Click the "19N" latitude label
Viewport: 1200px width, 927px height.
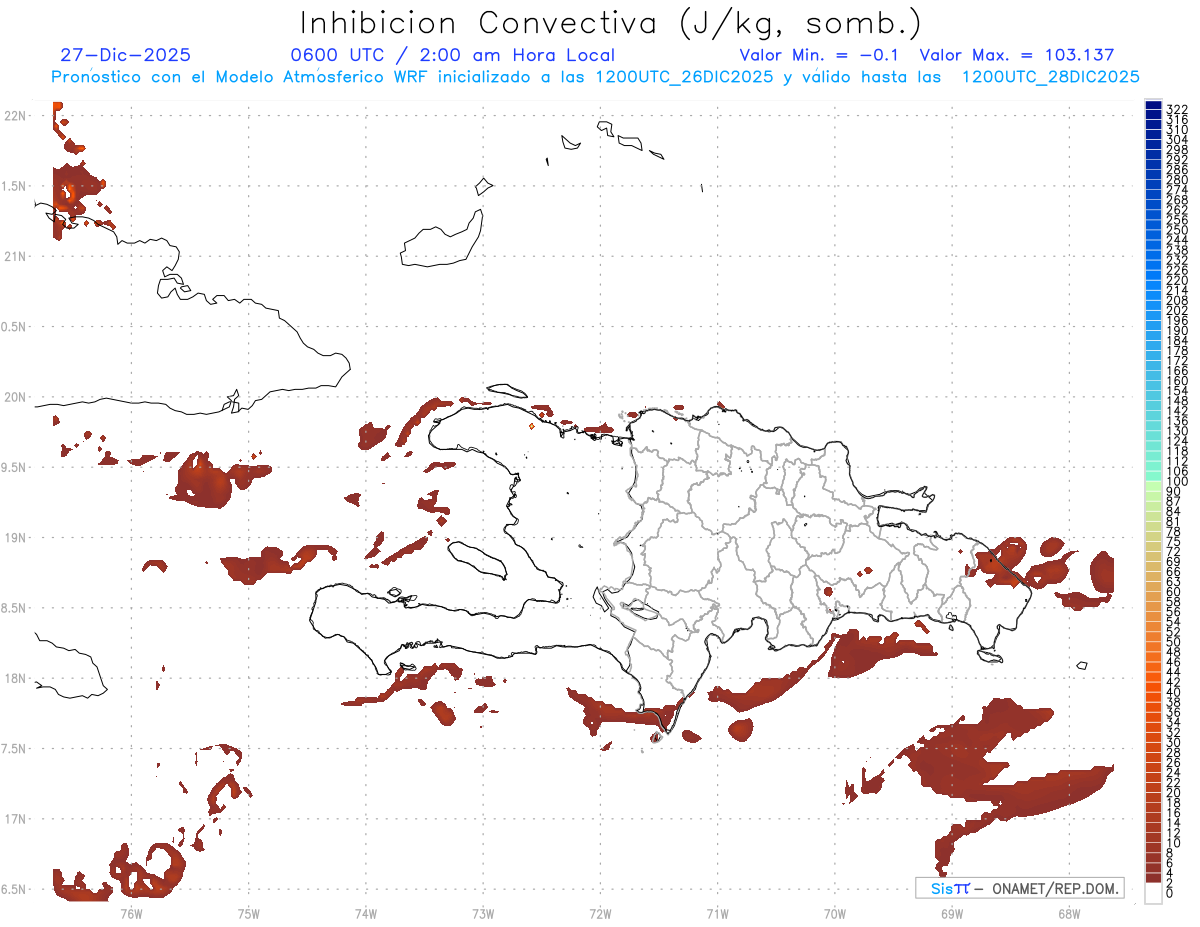click(16, 537)
